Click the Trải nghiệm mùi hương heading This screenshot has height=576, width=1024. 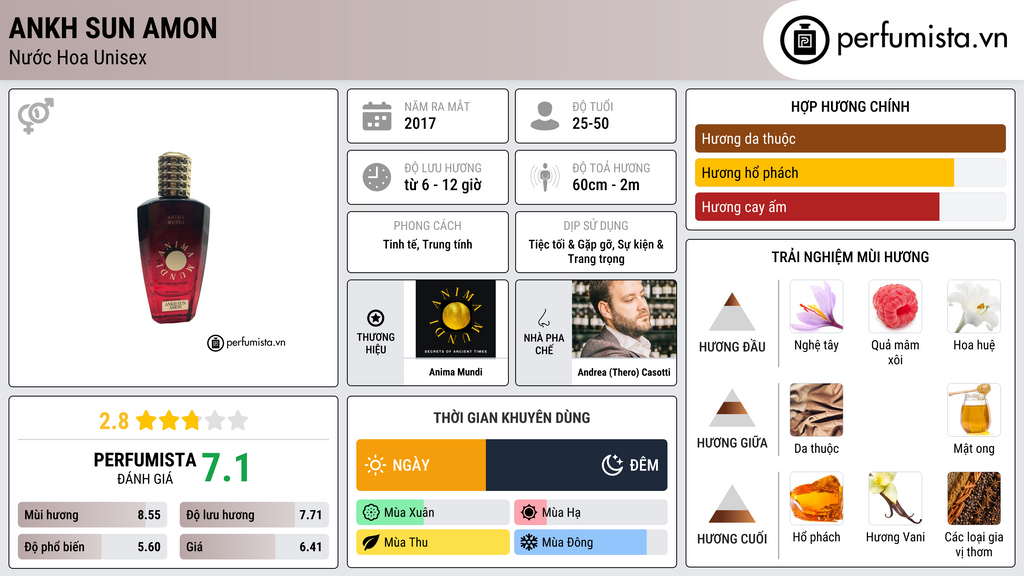[850, 257]
